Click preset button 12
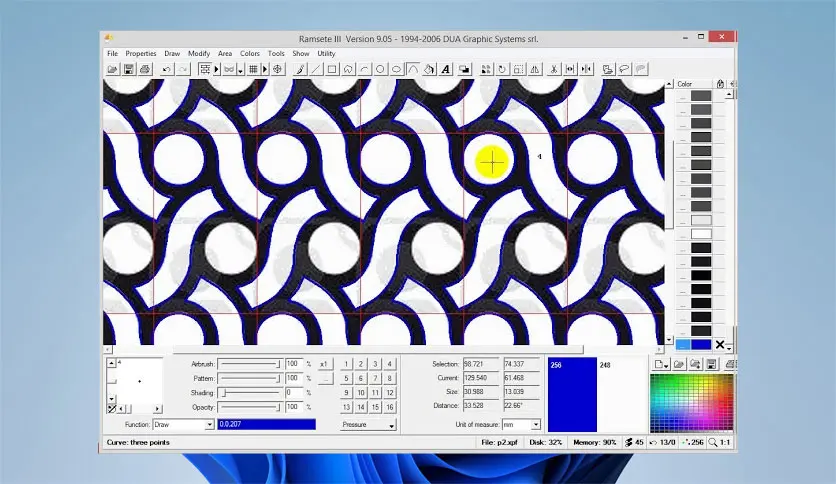Viewport: 836px width, 484px height. coord(390,393)
